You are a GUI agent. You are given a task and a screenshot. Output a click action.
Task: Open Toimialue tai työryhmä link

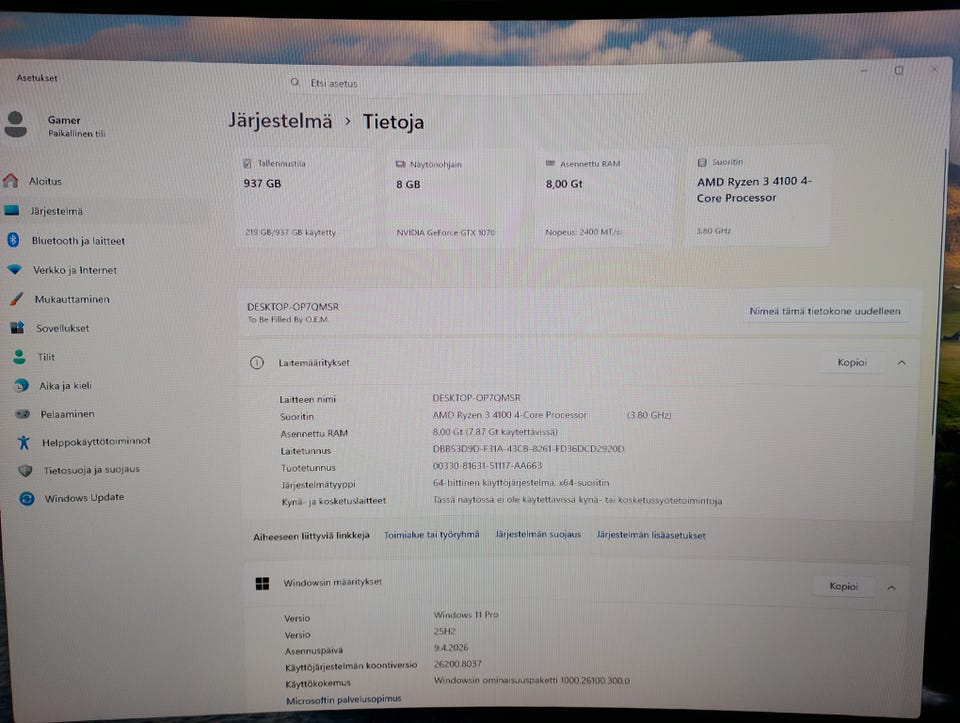431,534
